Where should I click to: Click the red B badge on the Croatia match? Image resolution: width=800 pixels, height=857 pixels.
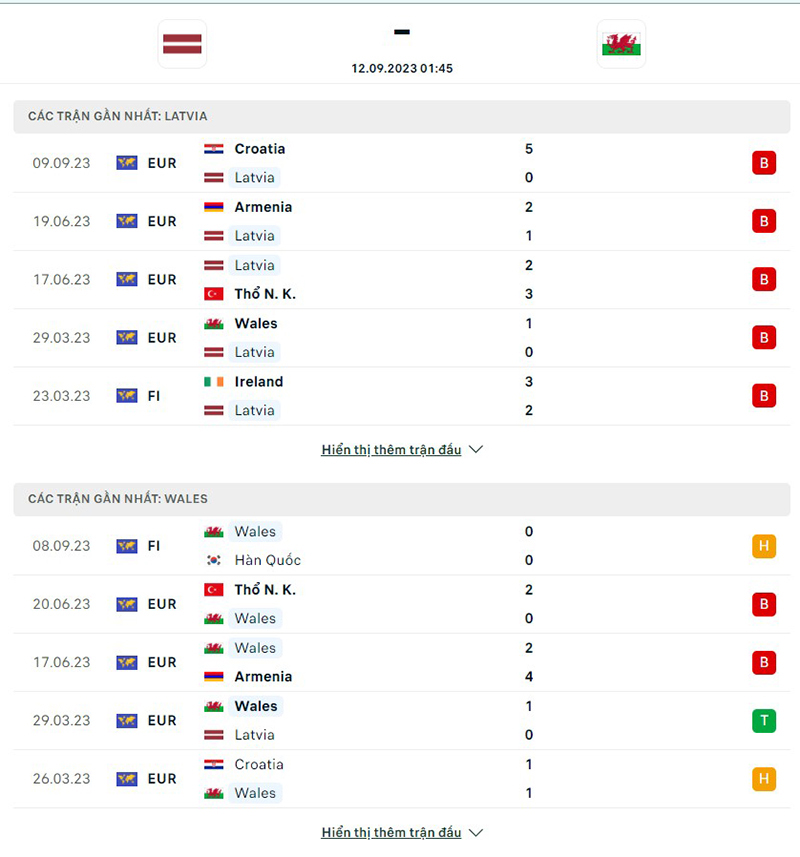764,162
